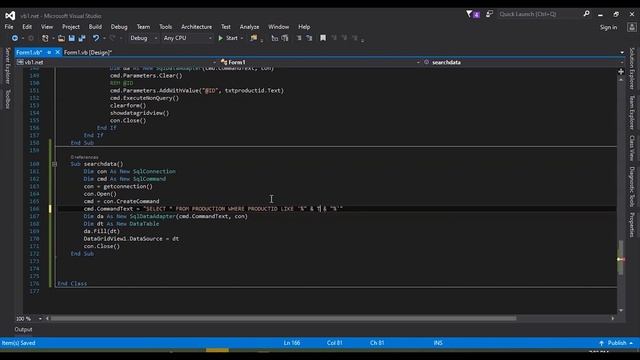Click the 0 references CodeLens link
This screenshot has width=640, height=360.
[84, 157]
